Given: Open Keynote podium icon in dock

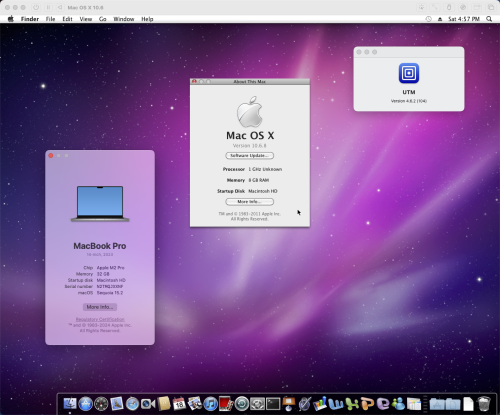Looking at the screenshot, I should pos(289,404).
